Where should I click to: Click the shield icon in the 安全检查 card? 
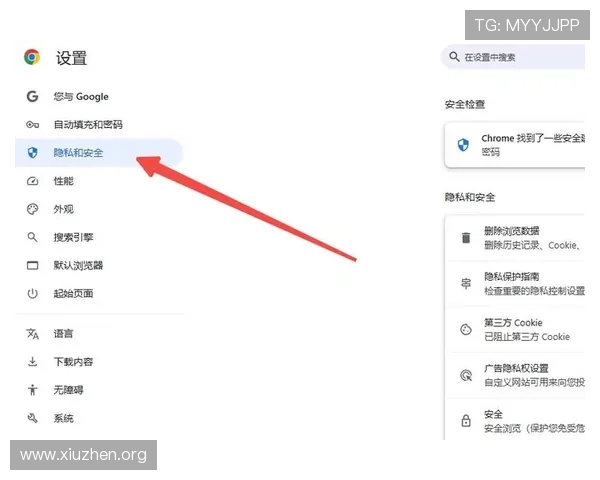[x=463, y=145]
